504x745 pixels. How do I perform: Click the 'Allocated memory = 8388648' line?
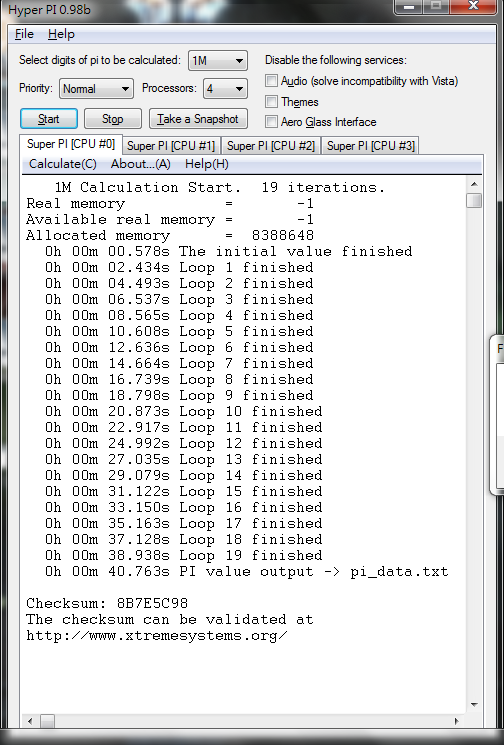pyautogui.click(x=170, y=236)
